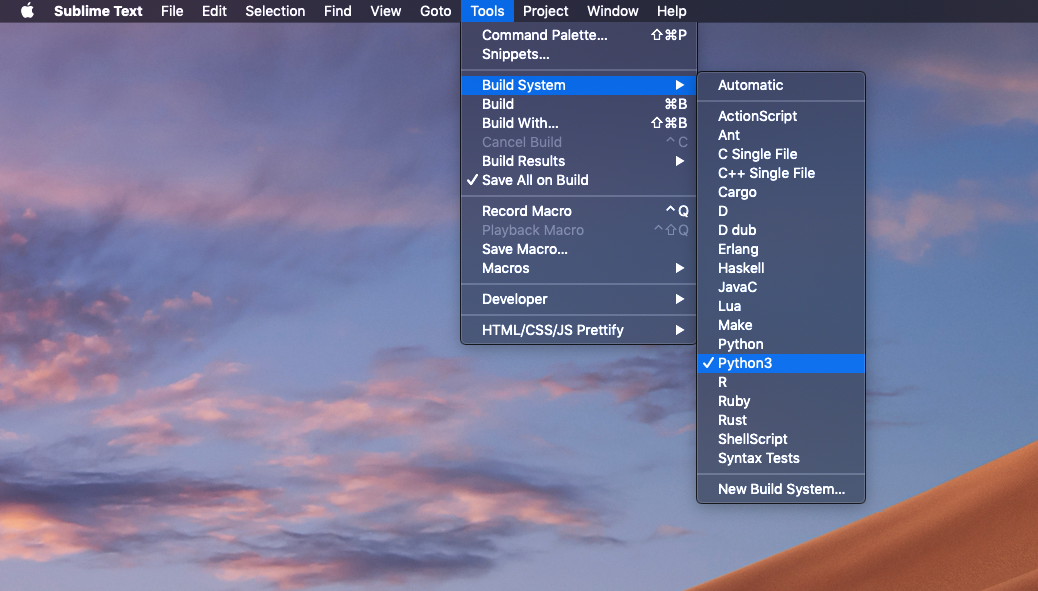This screenshot has height=591, width=1038.
Task: Expand HTML/CSS/JS Prettify submenu
Action: pyautogui.click(x=553, y=330)
